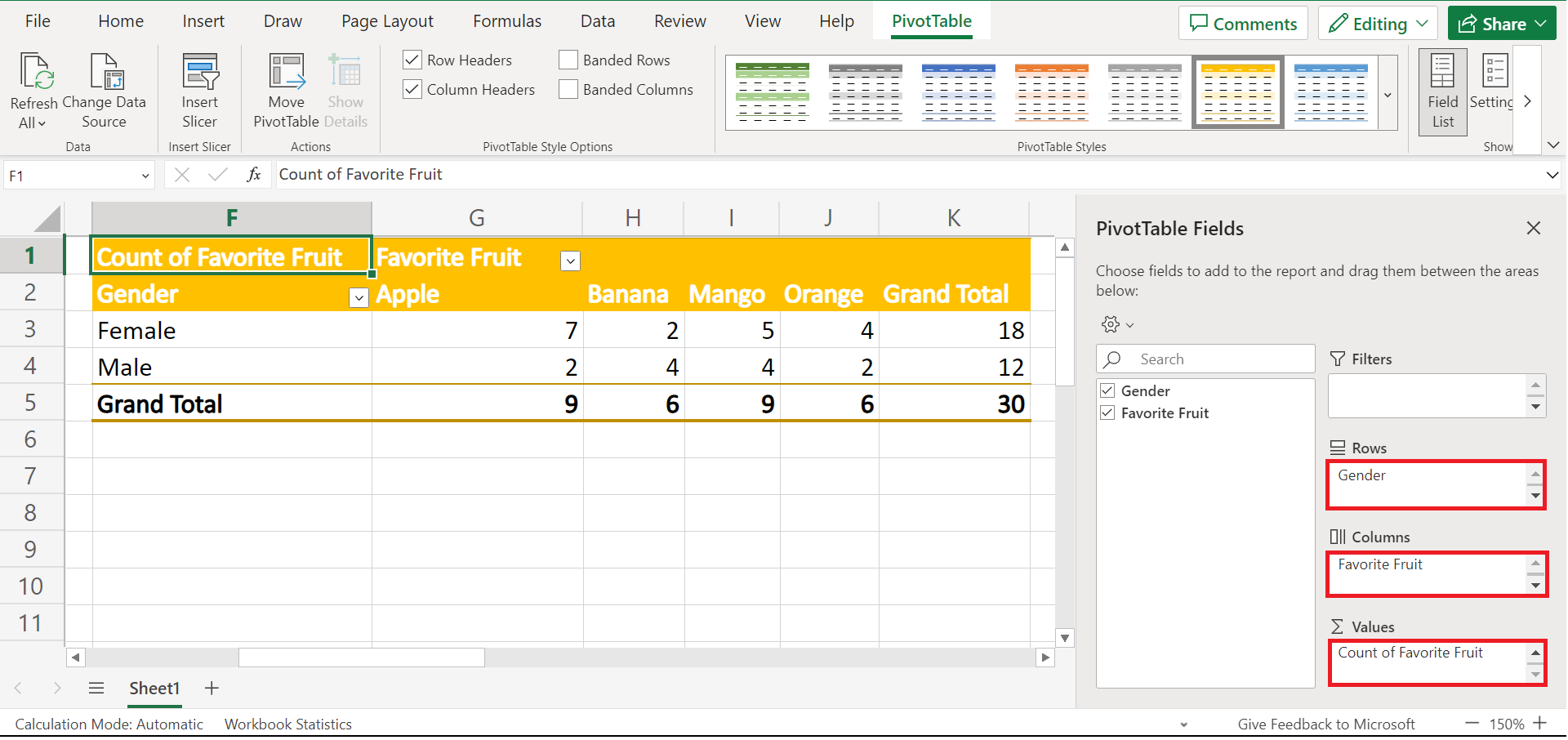Viewport: 1568px width, 740px height.
Task: Click the gear icon in PivotTable Fields
Action: [x=1112, y=324]
